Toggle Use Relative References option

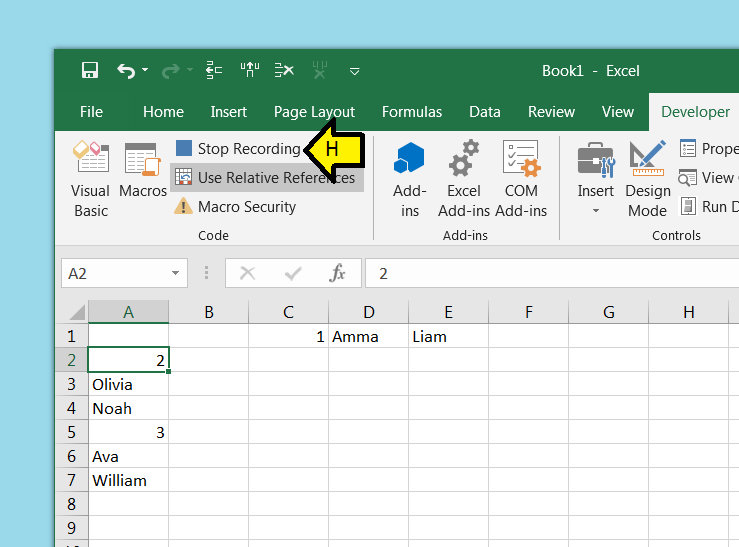pyautogui.click(x=266, y=178)
